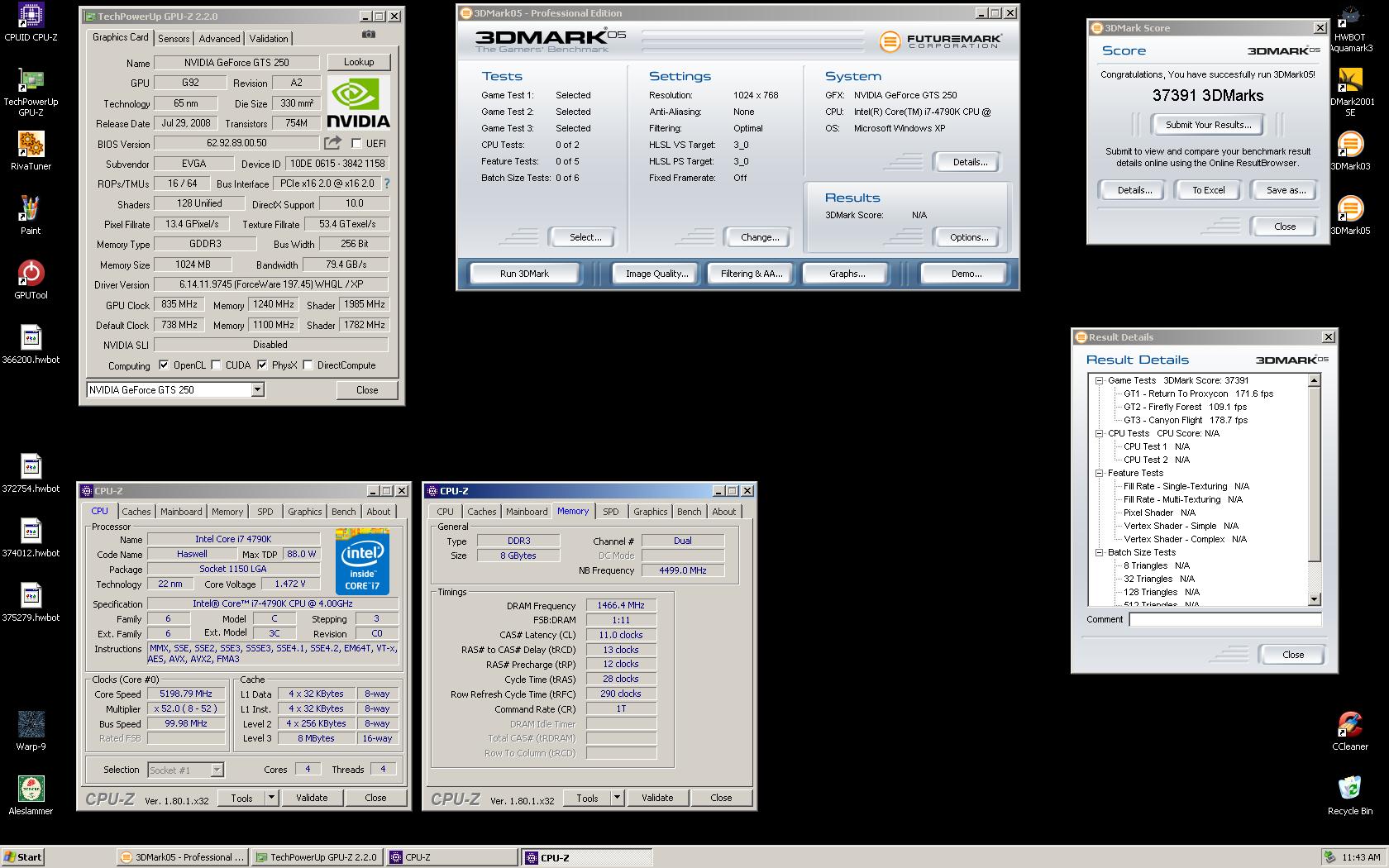1389x868 pixels.
Task: Click NVIDIA logo in GPU-Z
Action: click(358, 103)
